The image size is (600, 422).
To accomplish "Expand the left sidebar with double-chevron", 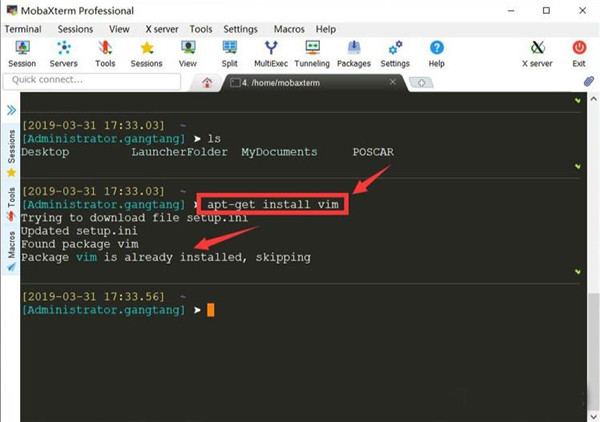I will [11, 110].
